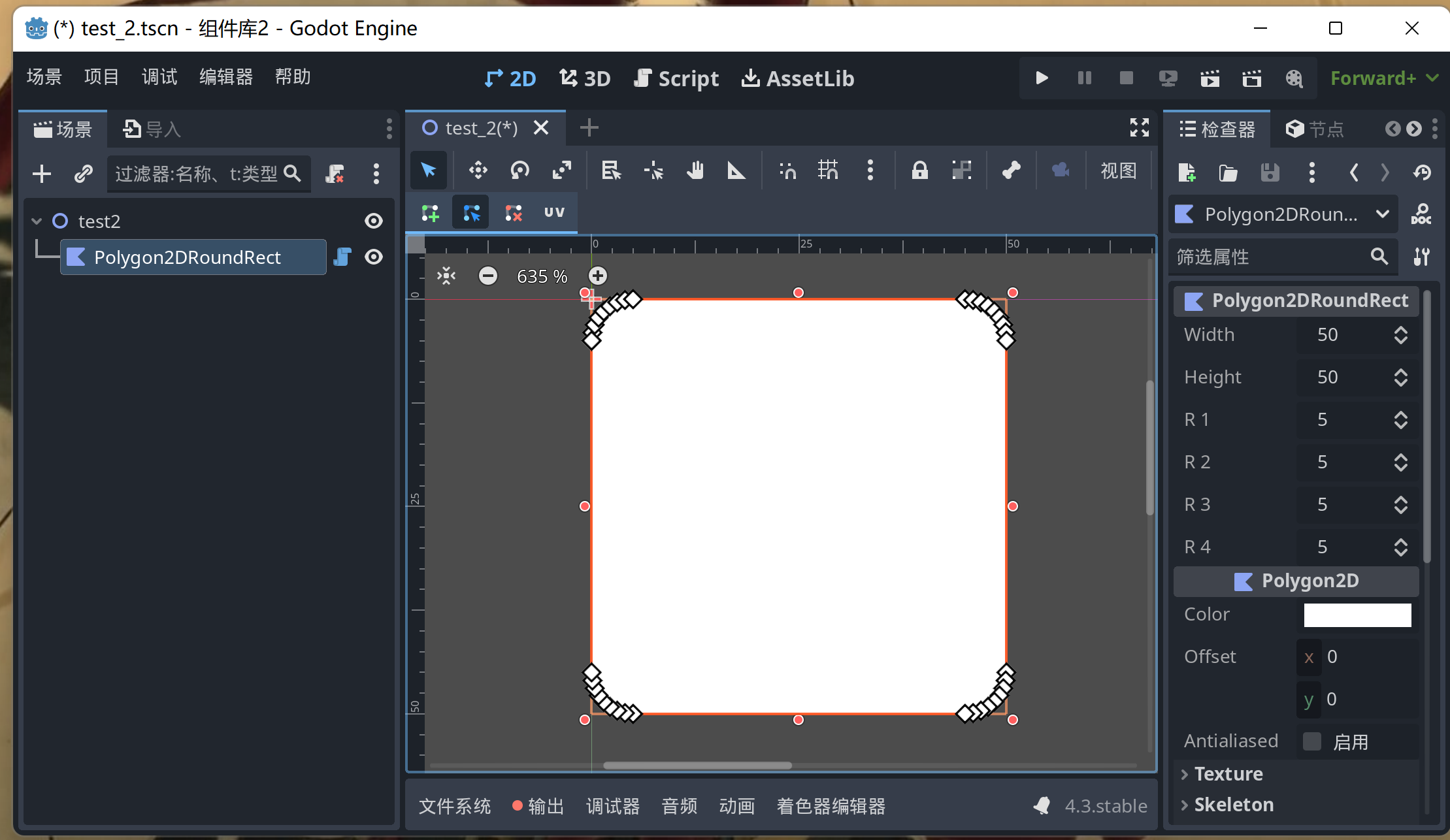Viewport: 1450px width, 840px height.
Task: Select the create polygon points tool
Action: tap(430, 212)
